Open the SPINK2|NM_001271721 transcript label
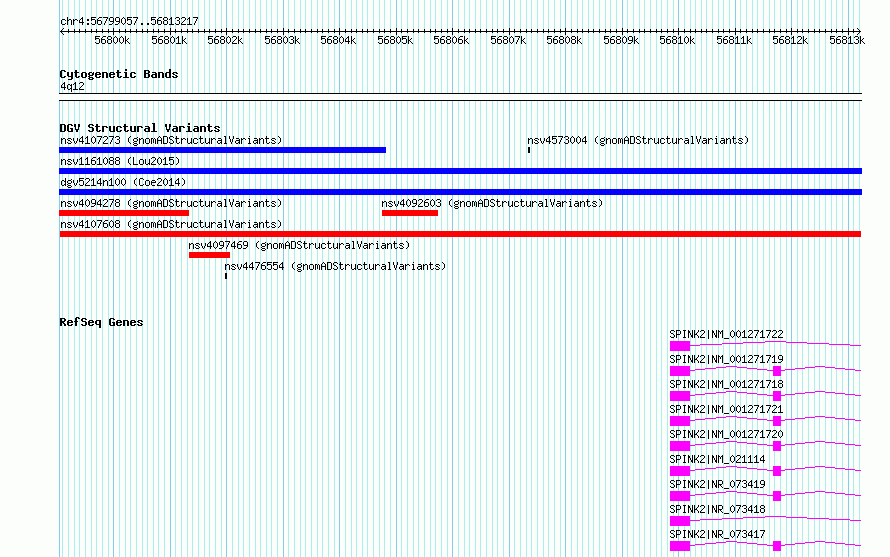Image resolution: width=890 pixels, height=557 pixels. (x=727, y=409)
